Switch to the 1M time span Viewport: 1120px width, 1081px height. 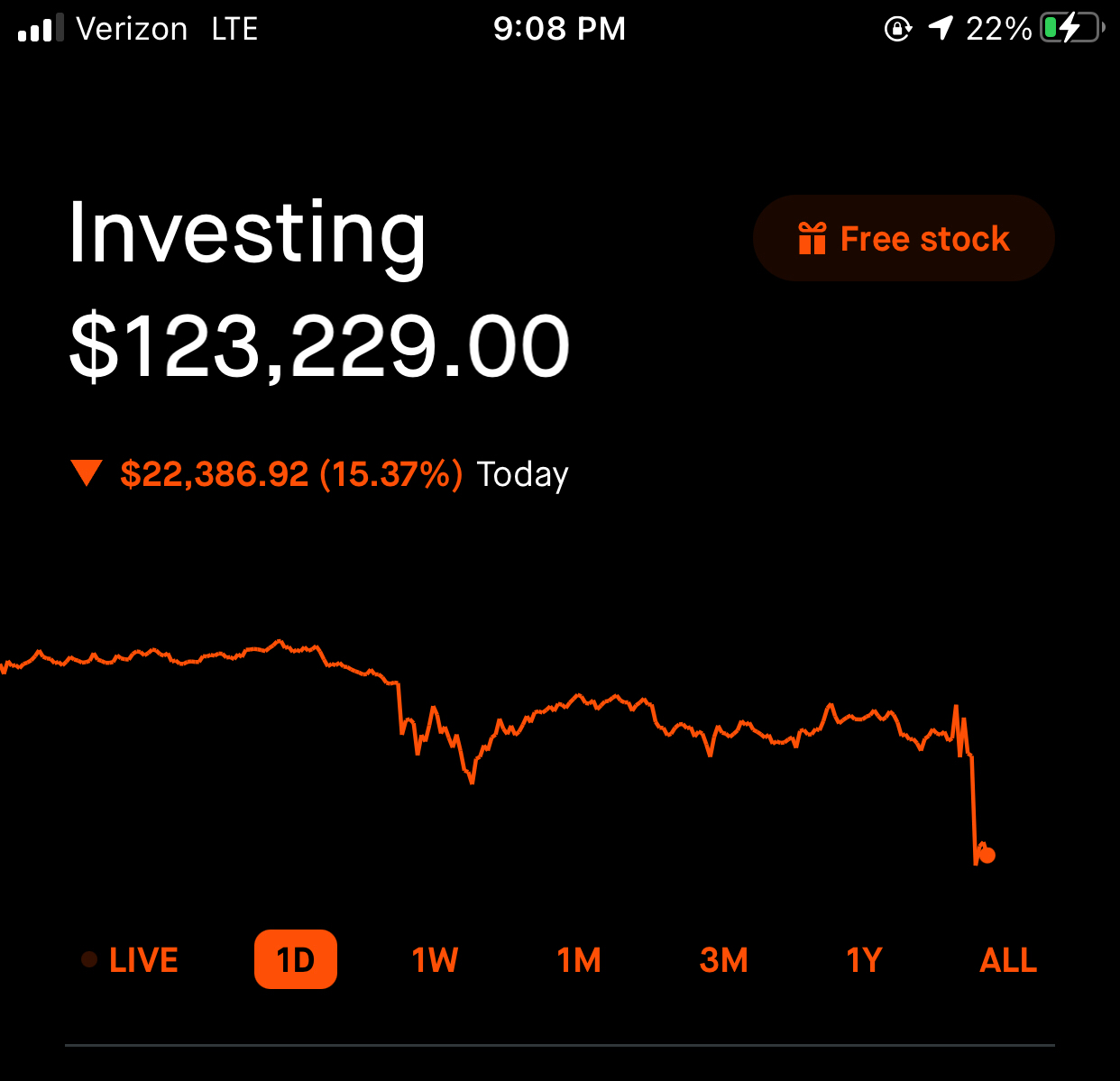pyautogui.click(x=579, y=960)
